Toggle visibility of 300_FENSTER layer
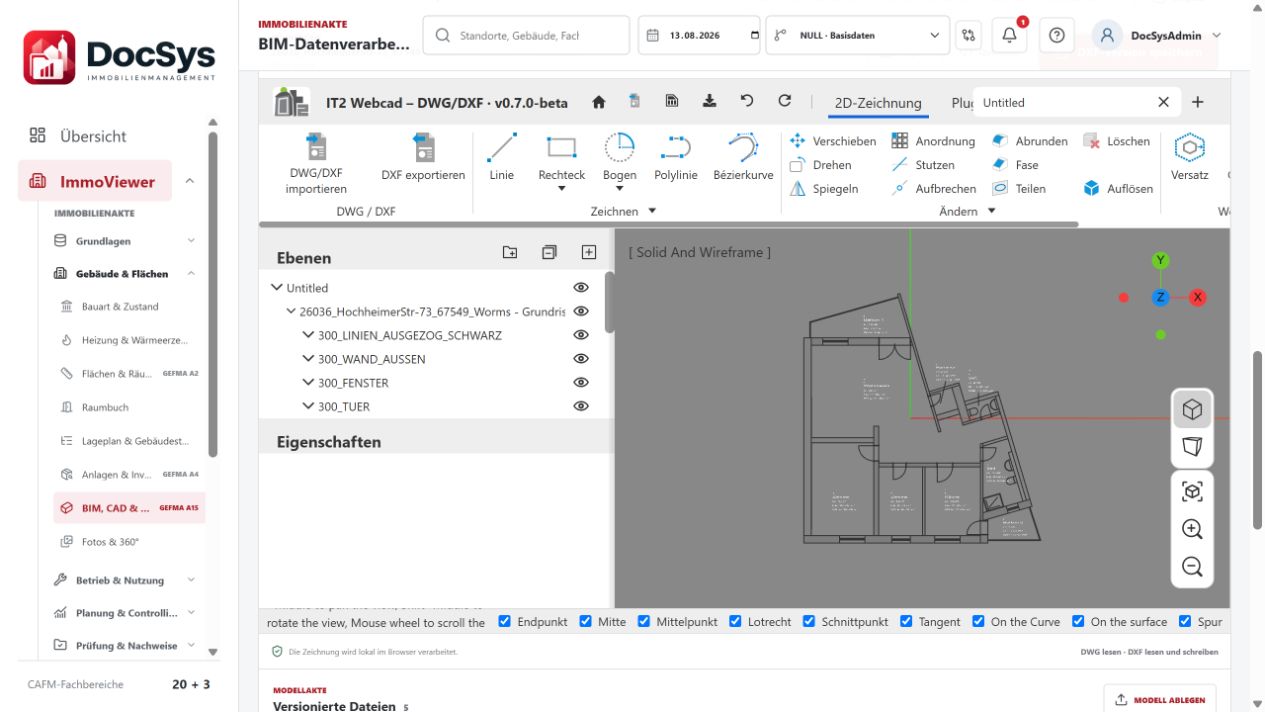The image size is (1265, 712). click(x=581, y=383)
